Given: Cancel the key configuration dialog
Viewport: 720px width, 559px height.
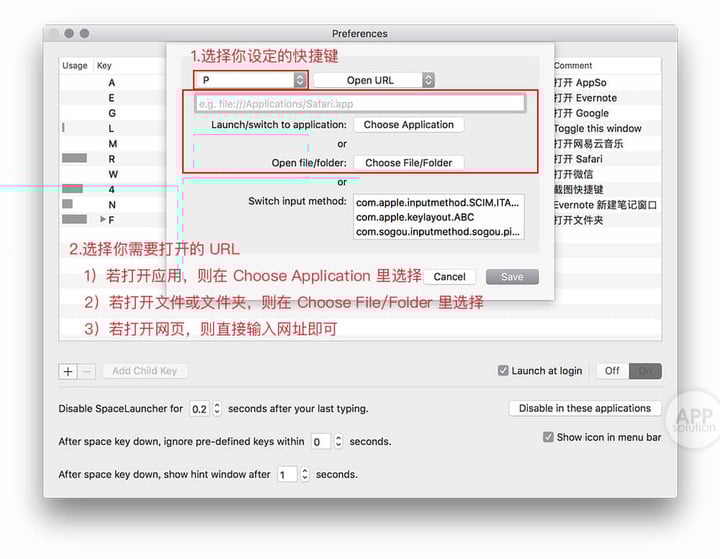Looking at the screenshot, I should click(x=449, y=277).
